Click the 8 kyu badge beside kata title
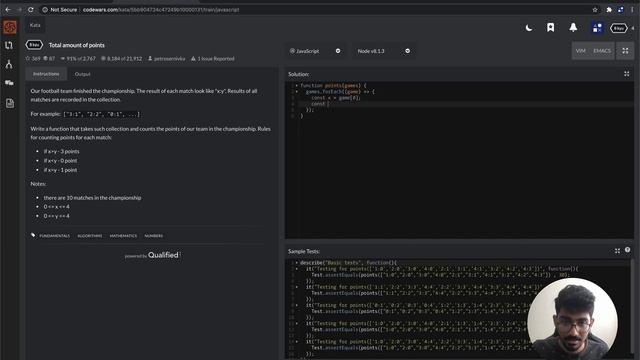640x360 pixels. point(34,45)
